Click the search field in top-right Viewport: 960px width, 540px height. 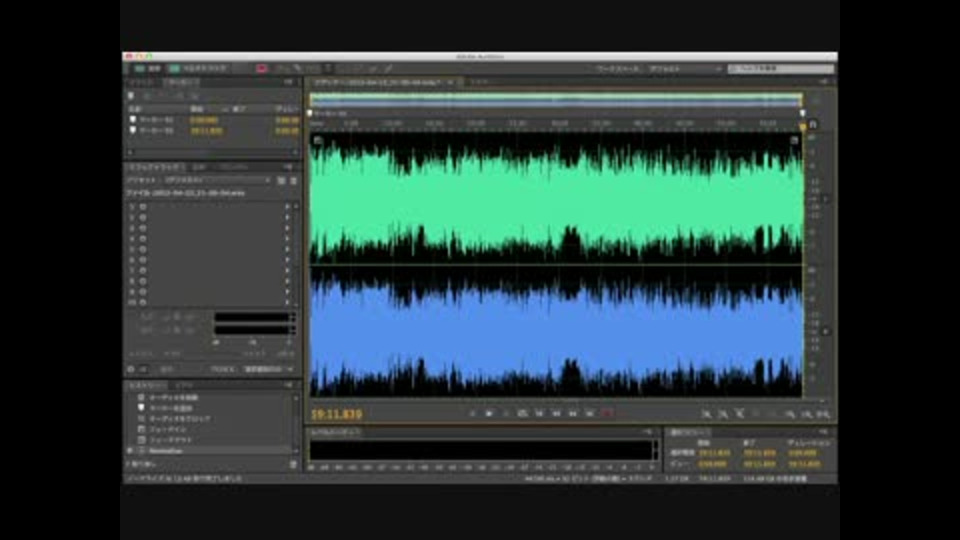click(781, 69)
